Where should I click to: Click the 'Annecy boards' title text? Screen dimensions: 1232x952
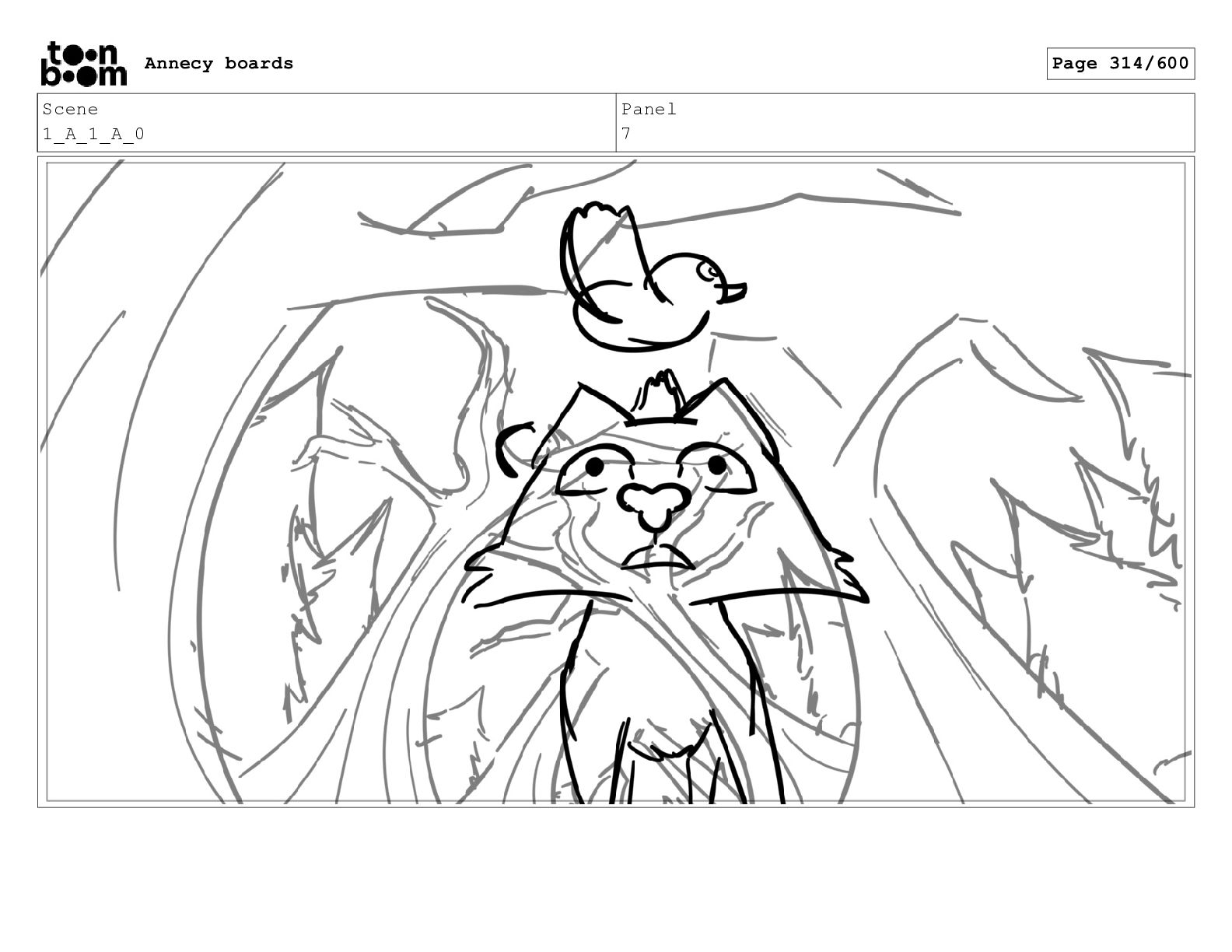click(219, 64)
